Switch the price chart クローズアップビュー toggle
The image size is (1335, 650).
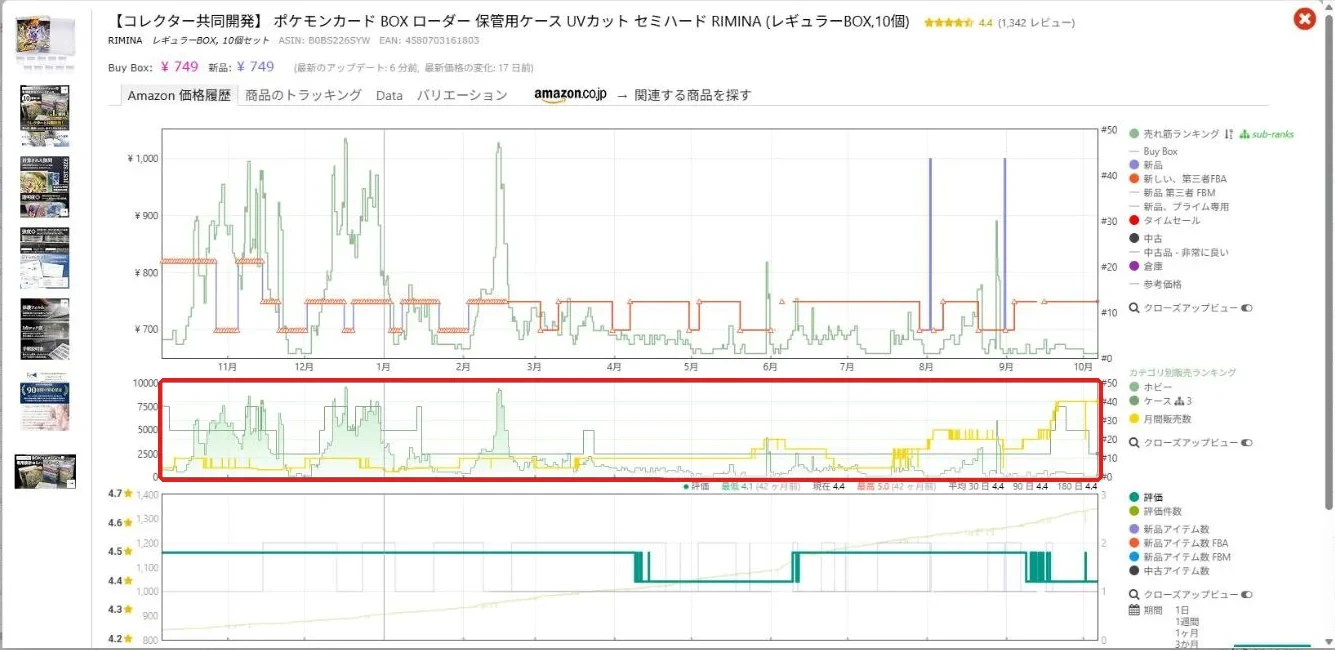click(1246, 308)
